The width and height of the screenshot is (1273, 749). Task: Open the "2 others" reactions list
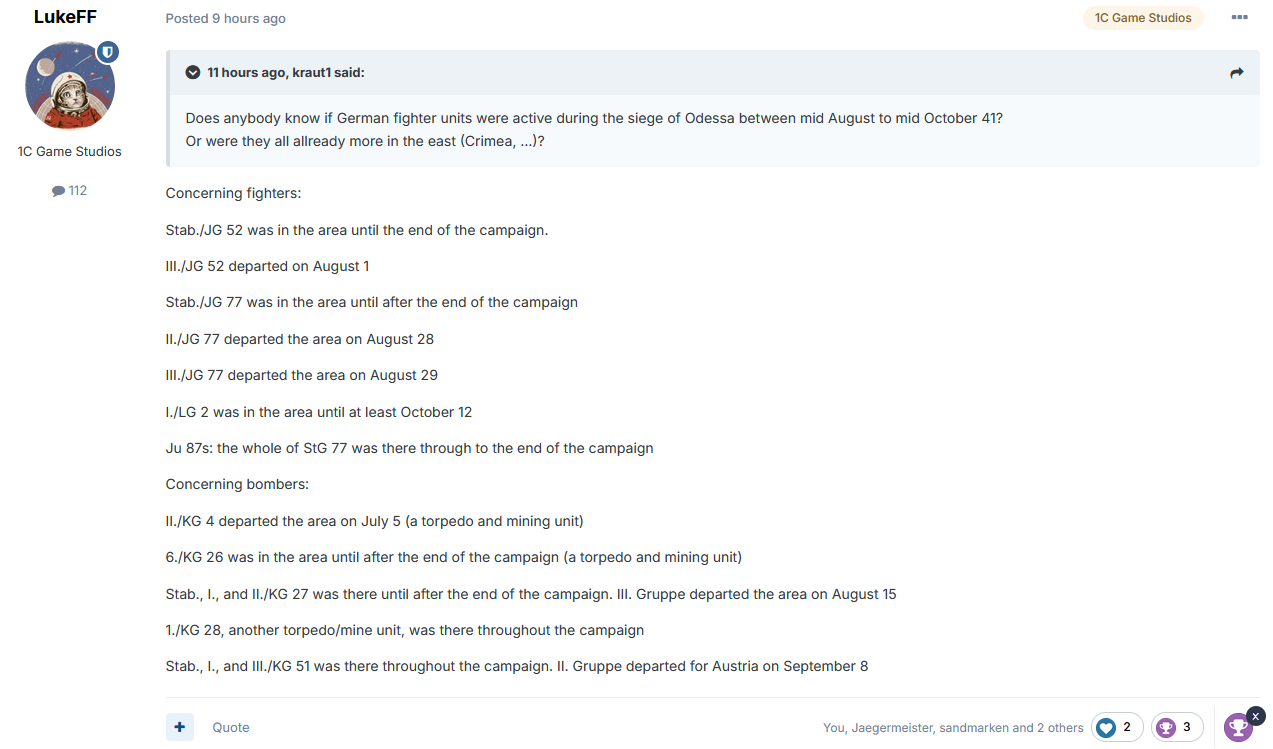pyautogui.click(x=1059, y=728)
